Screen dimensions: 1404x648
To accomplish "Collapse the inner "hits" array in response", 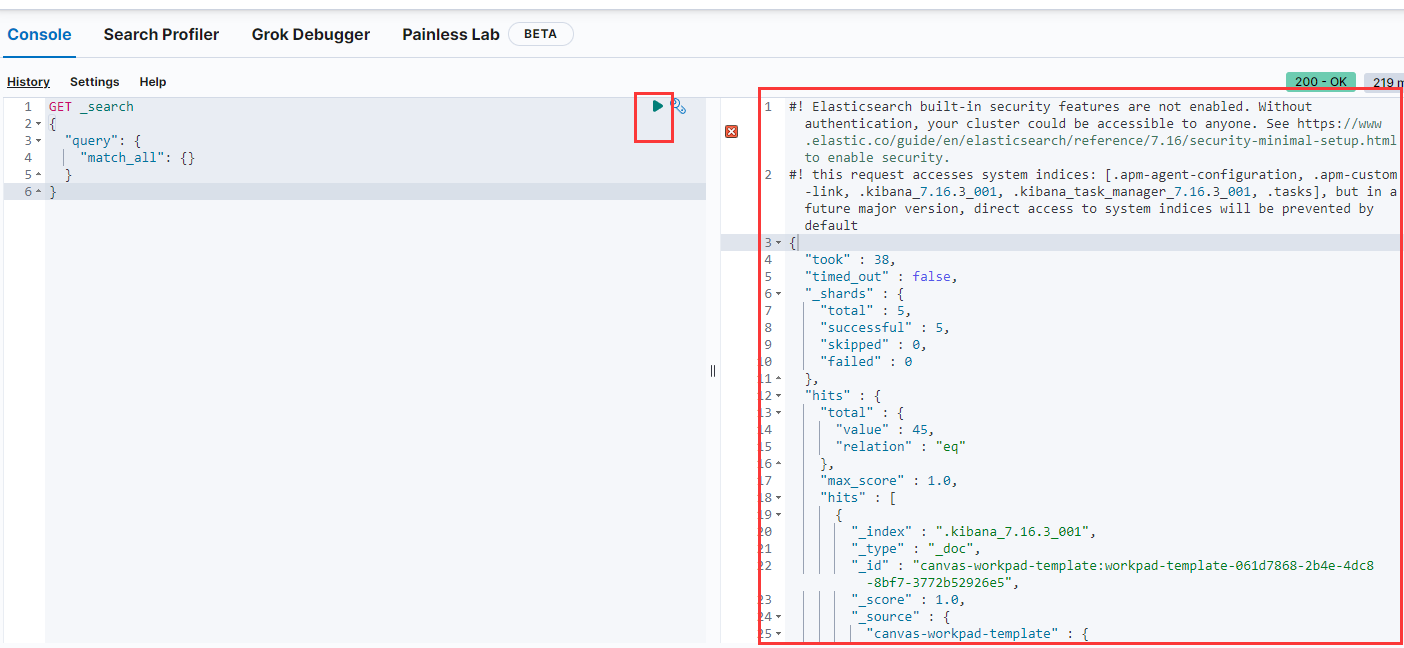I will 778,497.
